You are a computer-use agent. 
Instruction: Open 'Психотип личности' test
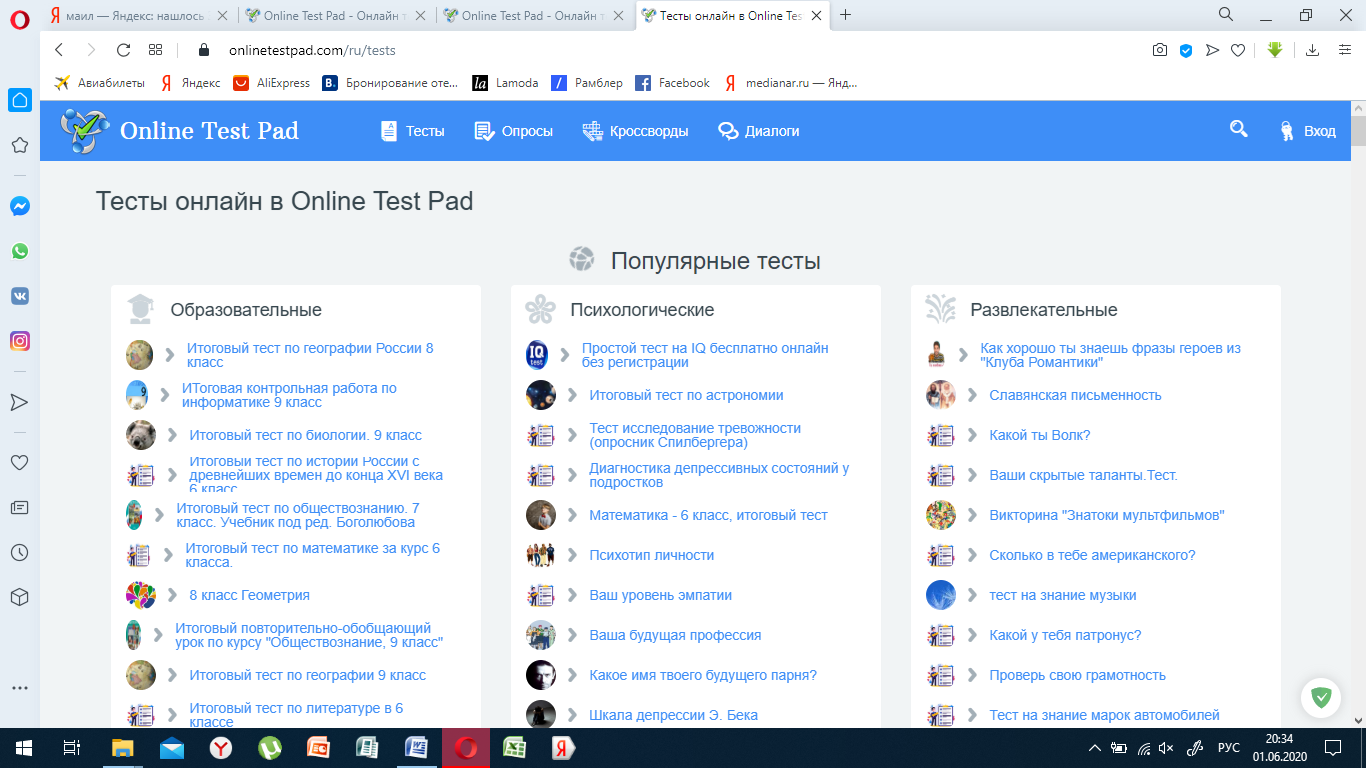click(652, 555)
